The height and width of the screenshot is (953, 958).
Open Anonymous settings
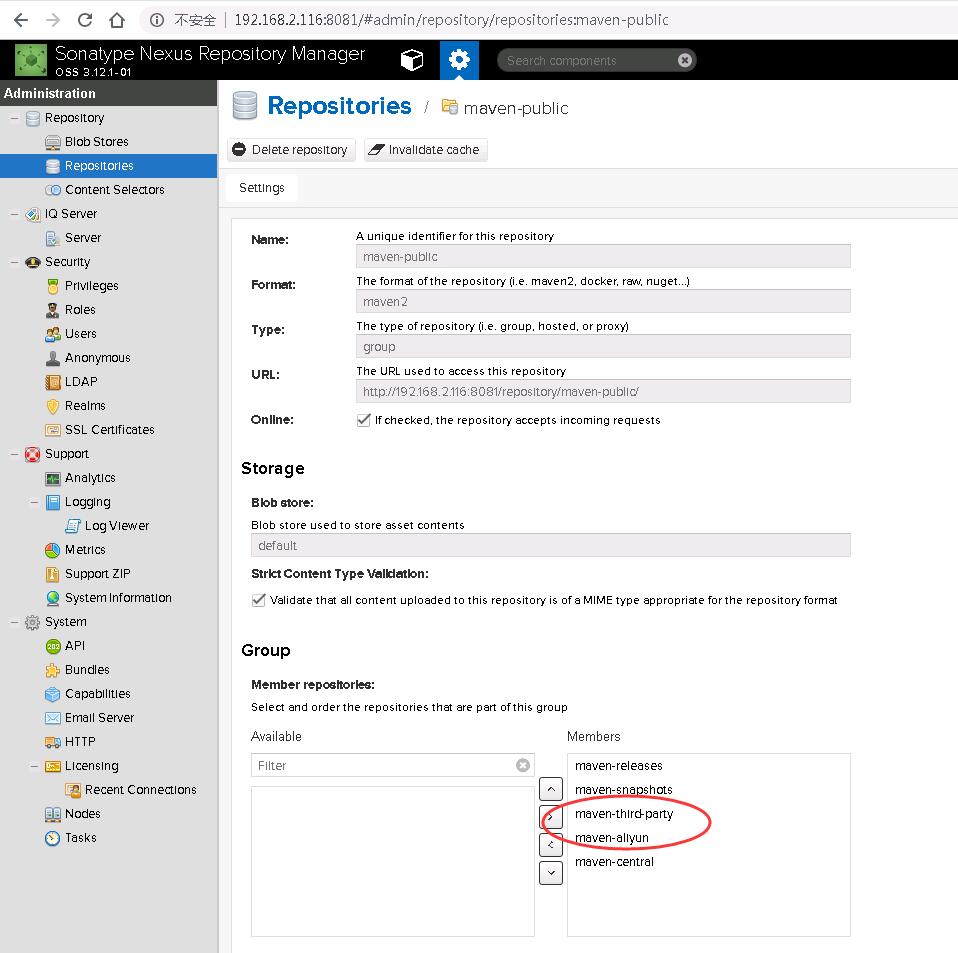97,357
